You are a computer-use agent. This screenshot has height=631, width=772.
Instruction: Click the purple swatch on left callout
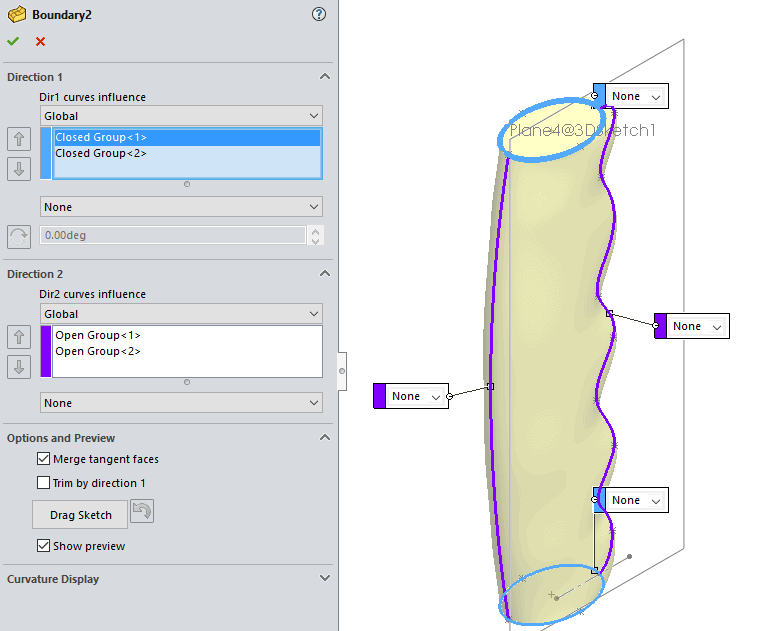pos(379,396)
